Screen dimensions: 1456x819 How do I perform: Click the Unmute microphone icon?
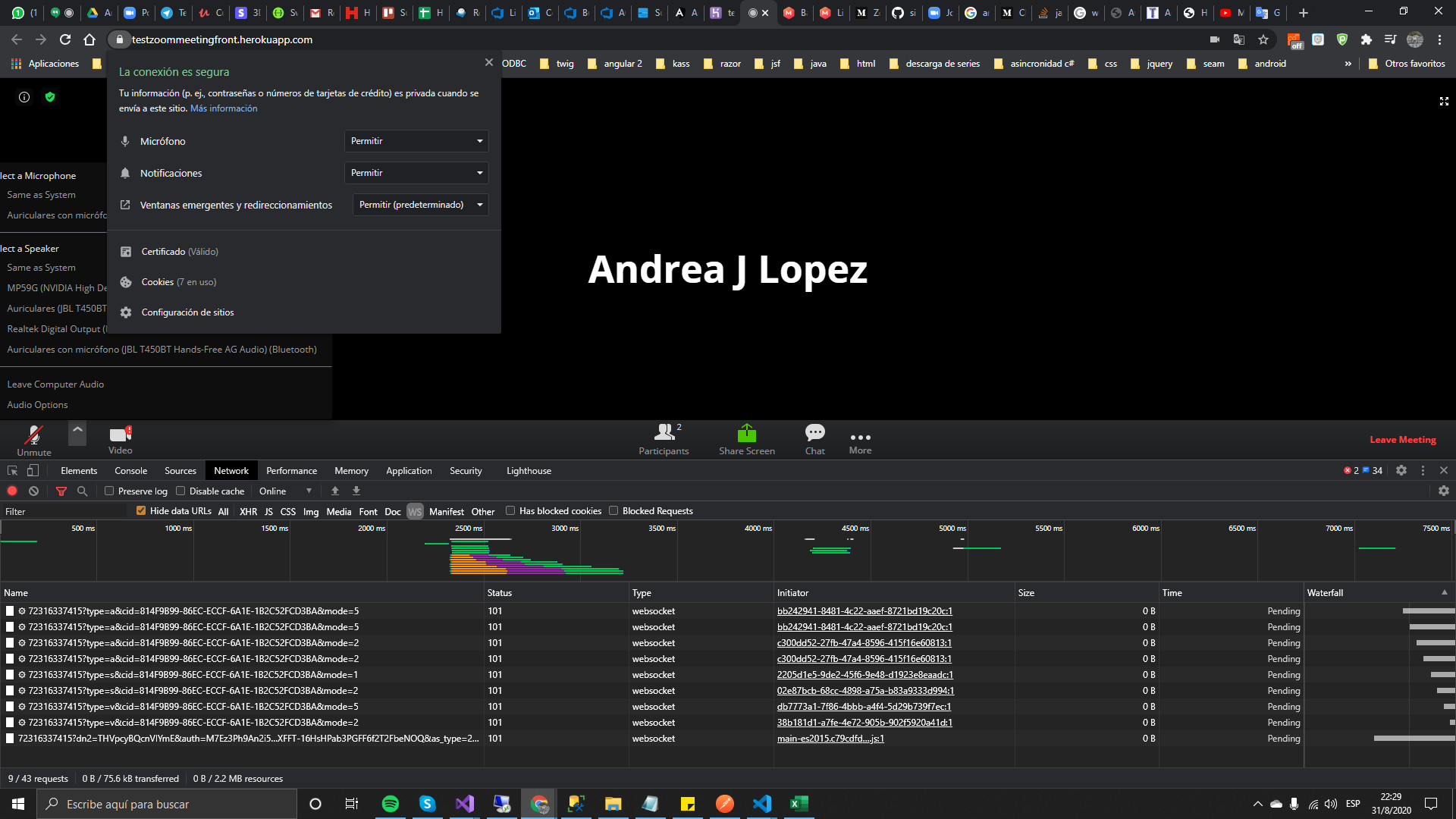click(33, 435)
